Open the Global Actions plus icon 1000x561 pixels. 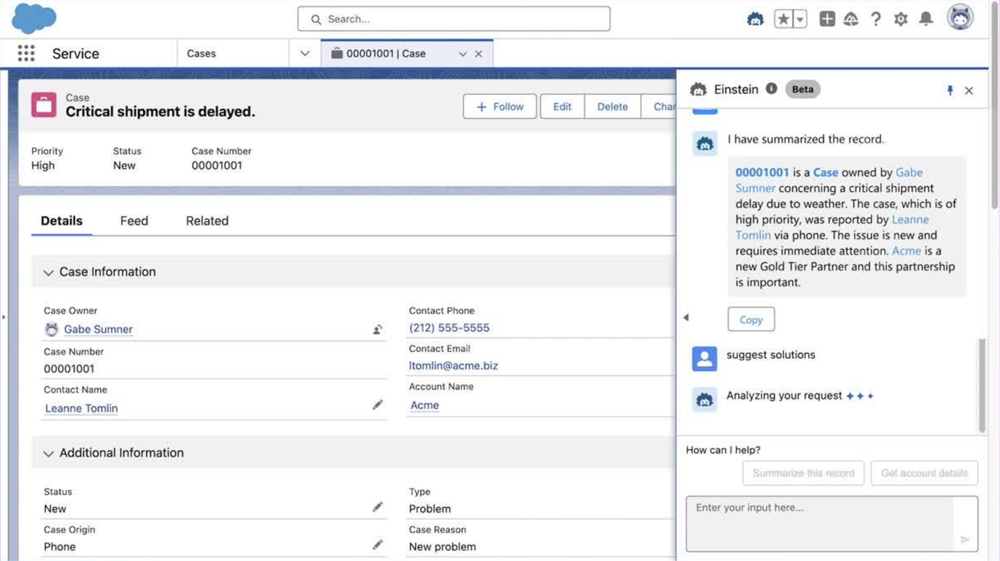click(x=827, y=19)
